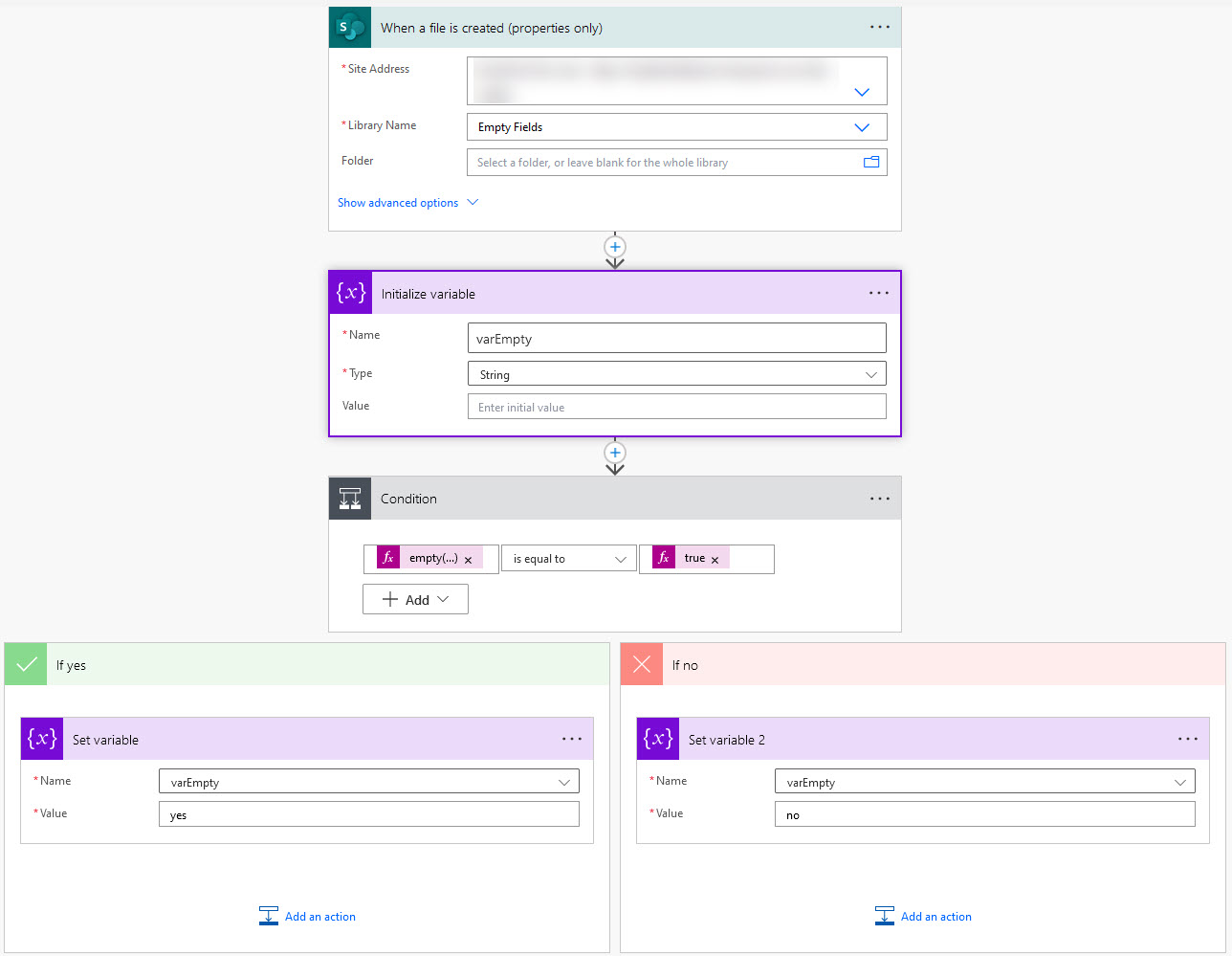This screenshot has width=1232, height=956.
Task: Click the fx icon on the true expression
Action: 665,557
